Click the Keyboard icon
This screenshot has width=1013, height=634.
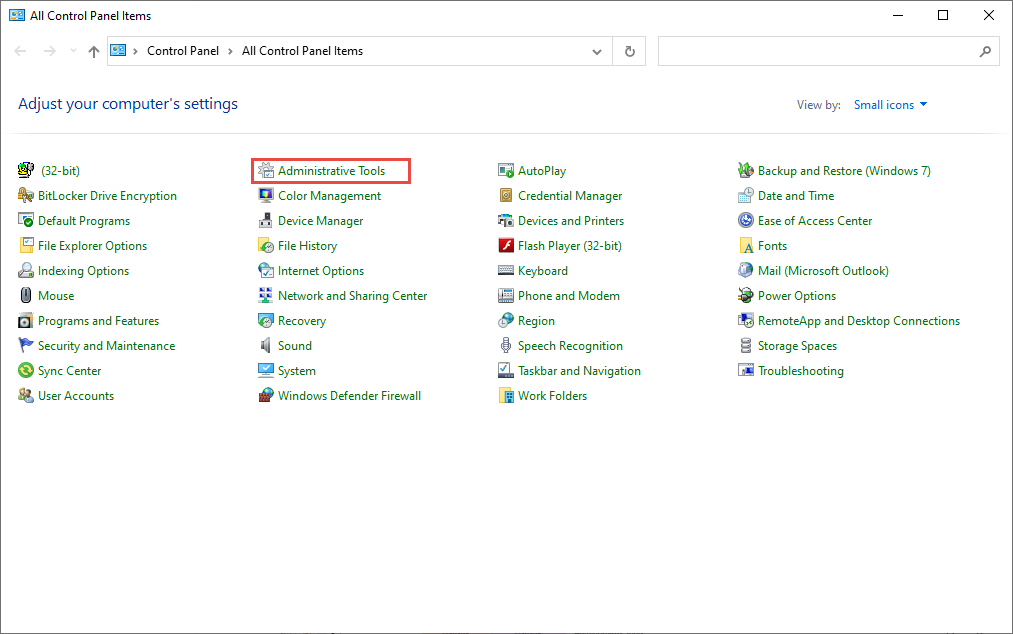506,271
